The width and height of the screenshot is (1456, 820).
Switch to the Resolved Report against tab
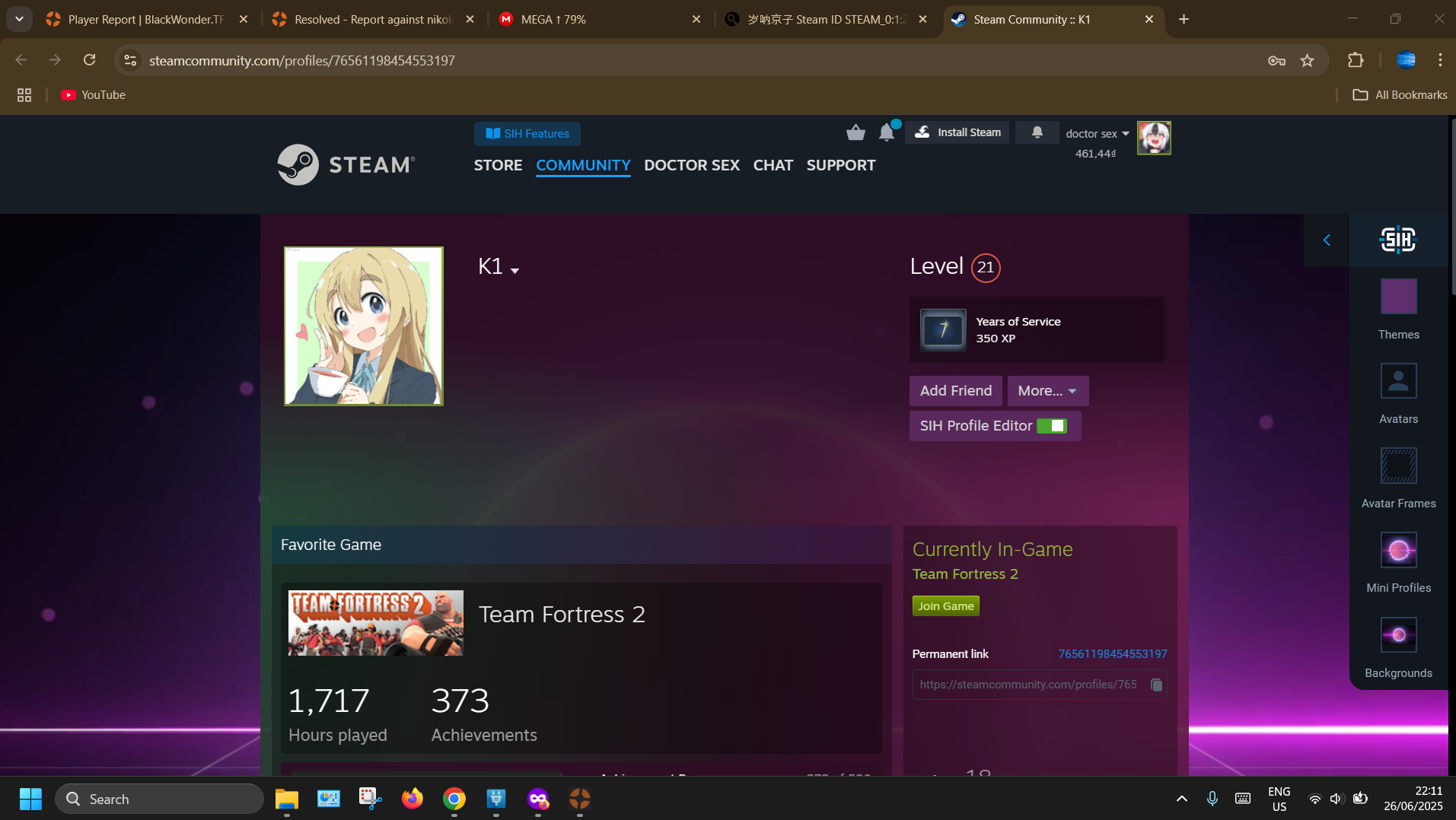point(372,20)
